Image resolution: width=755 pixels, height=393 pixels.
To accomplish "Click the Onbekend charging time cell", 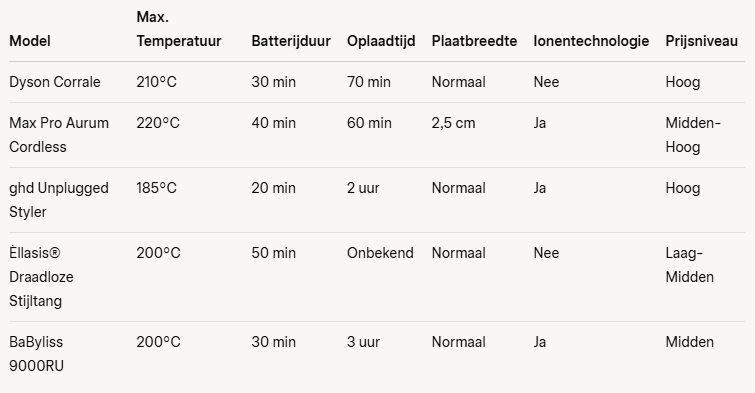I will click(x=380, y=253).
